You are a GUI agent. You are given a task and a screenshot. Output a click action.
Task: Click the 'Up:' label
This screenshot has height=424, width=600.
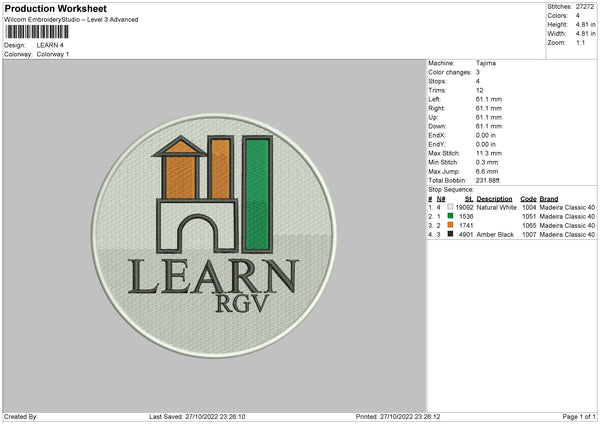click(x=433, y=117)
